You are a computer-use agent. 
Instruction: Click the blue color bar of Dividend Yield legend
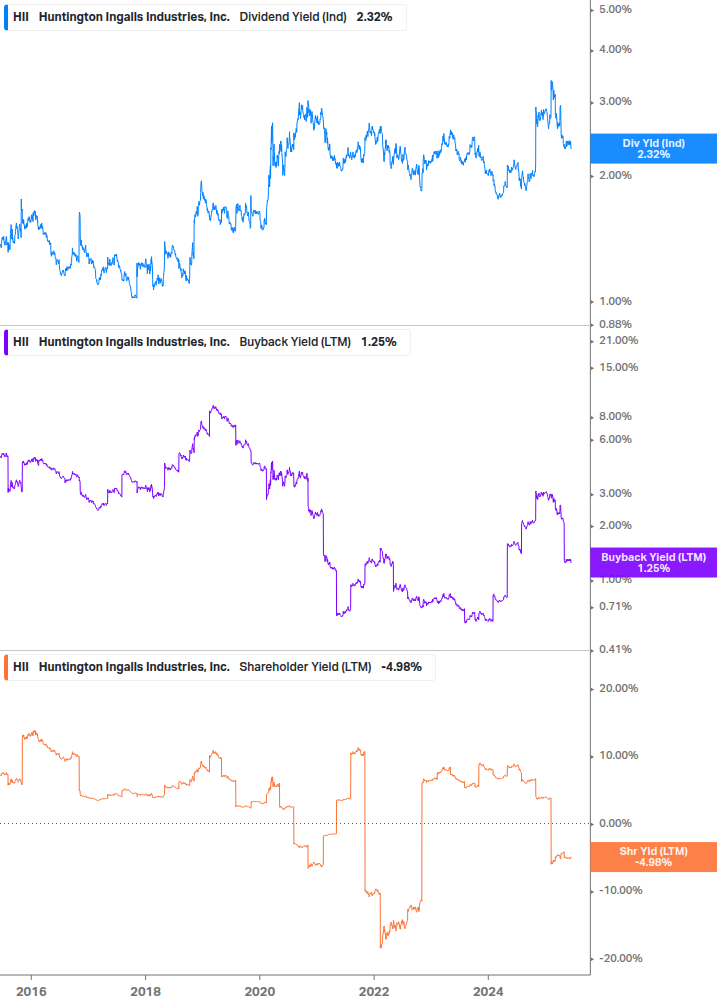tap(6, 17)
